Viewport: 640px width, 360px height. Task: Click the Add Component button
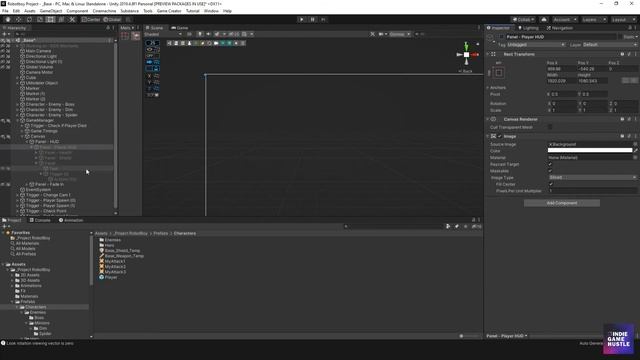pos(562,203)
